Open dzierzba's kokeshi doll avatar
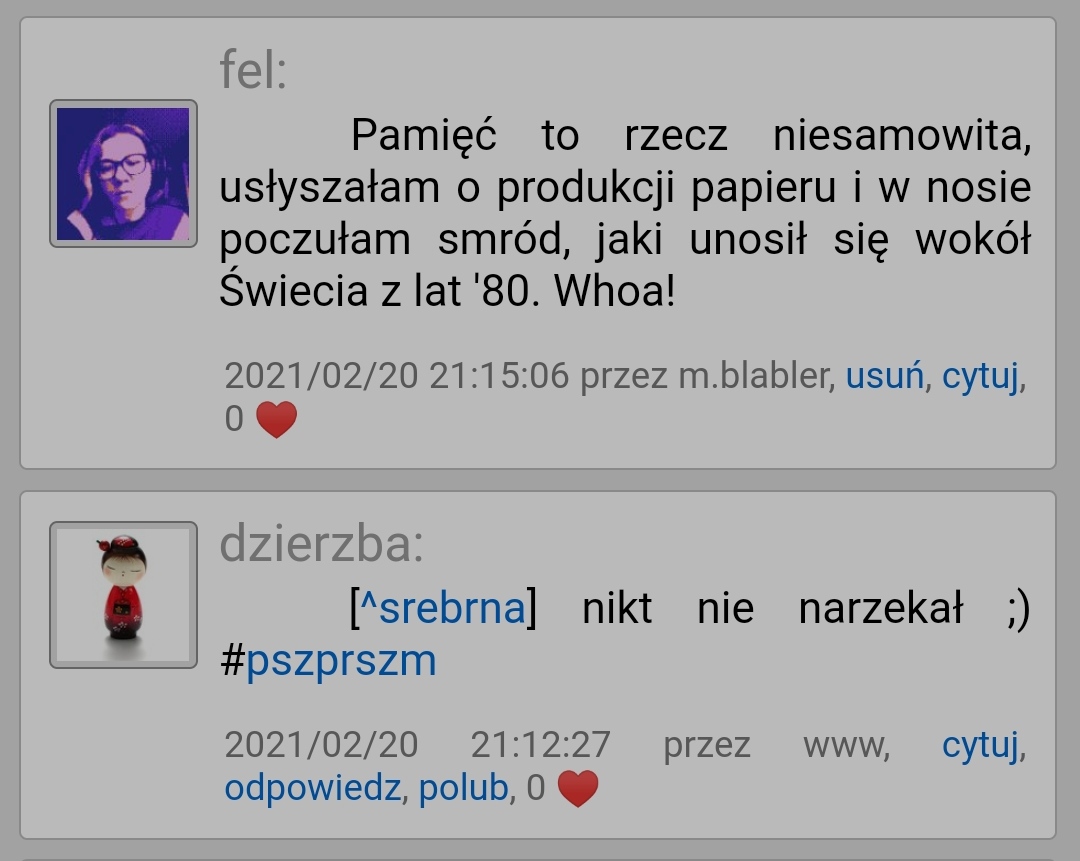Image resolution: width=1080 pixels, height=861 pixels. pyautogui.click(x=123, y=595)
